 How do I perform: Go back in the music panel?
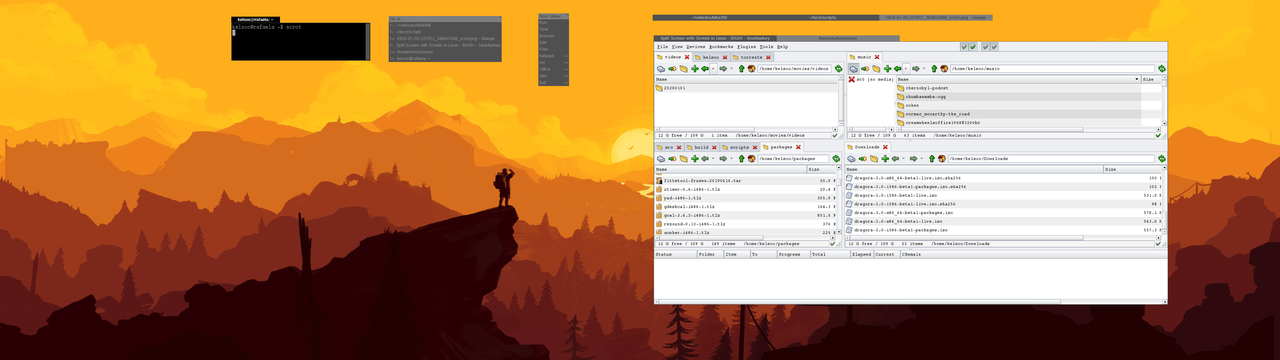[x=897, y=69]
